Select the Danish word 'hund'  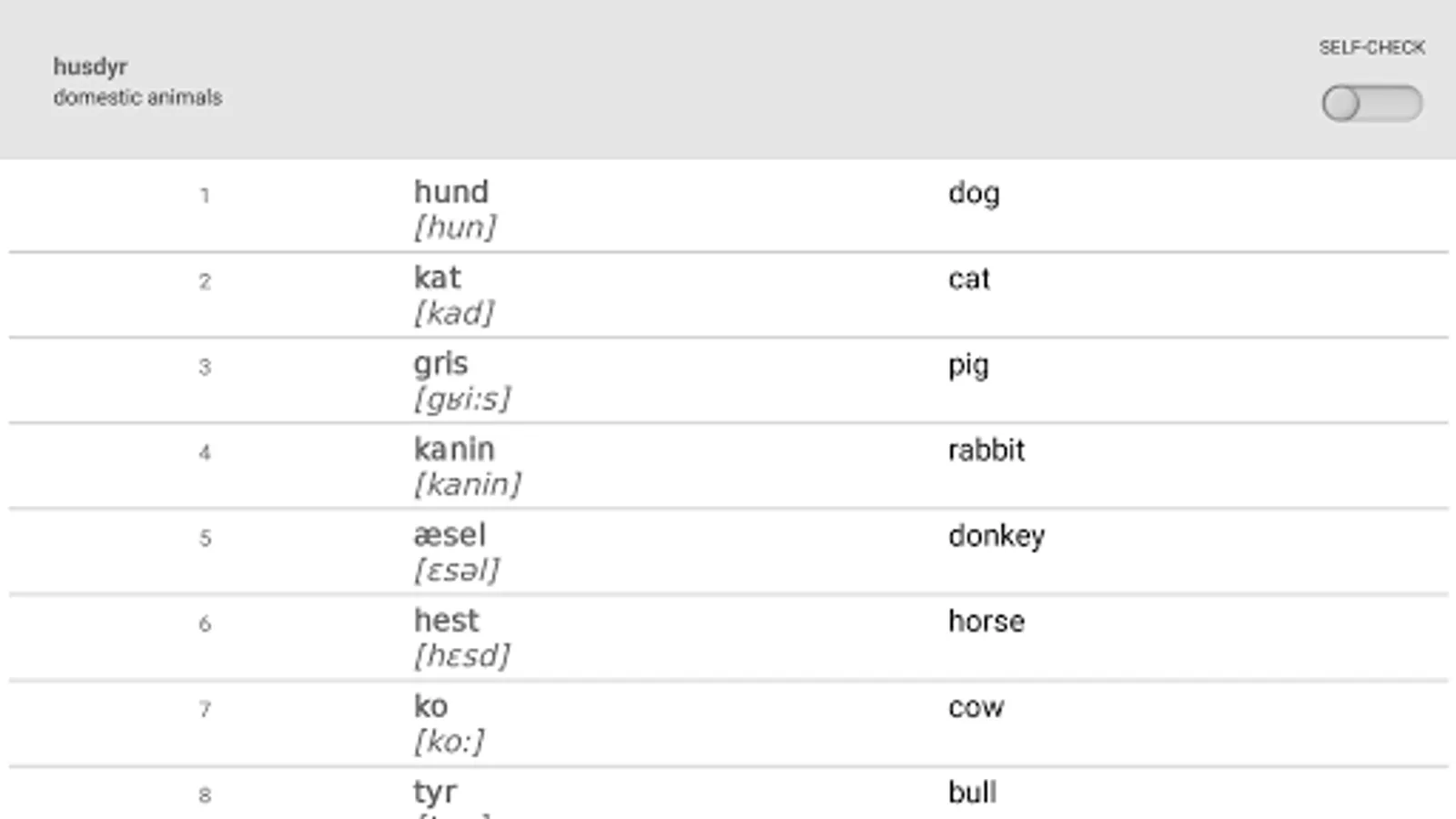[451, 192]
